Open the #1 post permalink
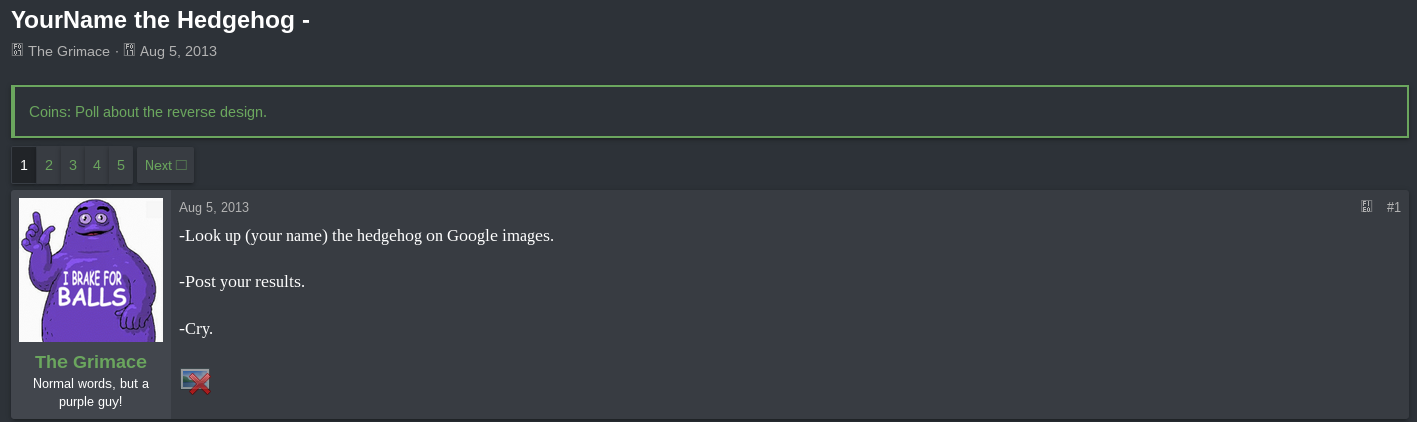Image resolution: width=1417 pixels, height=422 pixels. coord(1393,207)
